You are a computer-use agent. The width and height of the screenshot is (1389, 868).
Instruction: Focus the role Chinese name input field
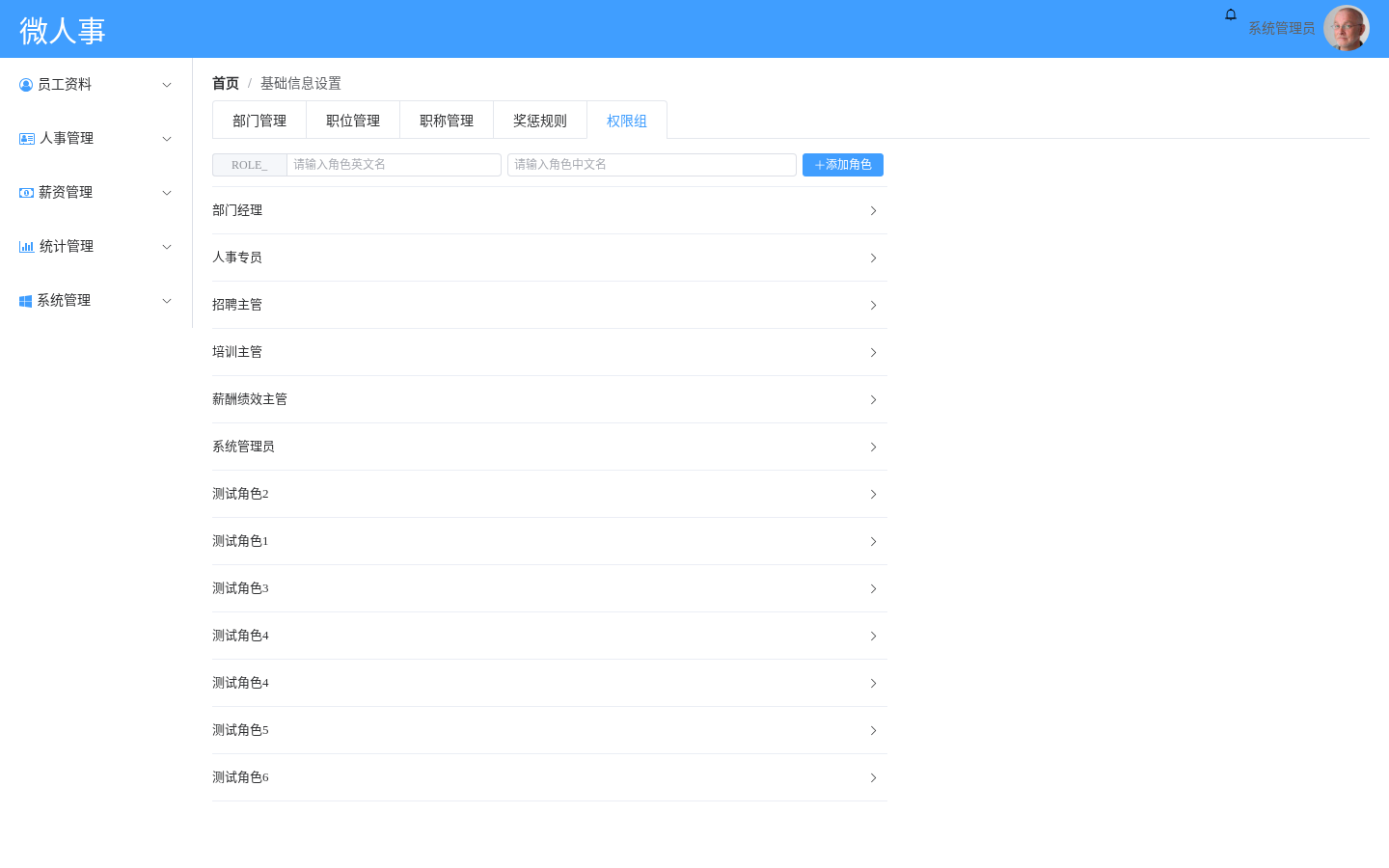652,165
